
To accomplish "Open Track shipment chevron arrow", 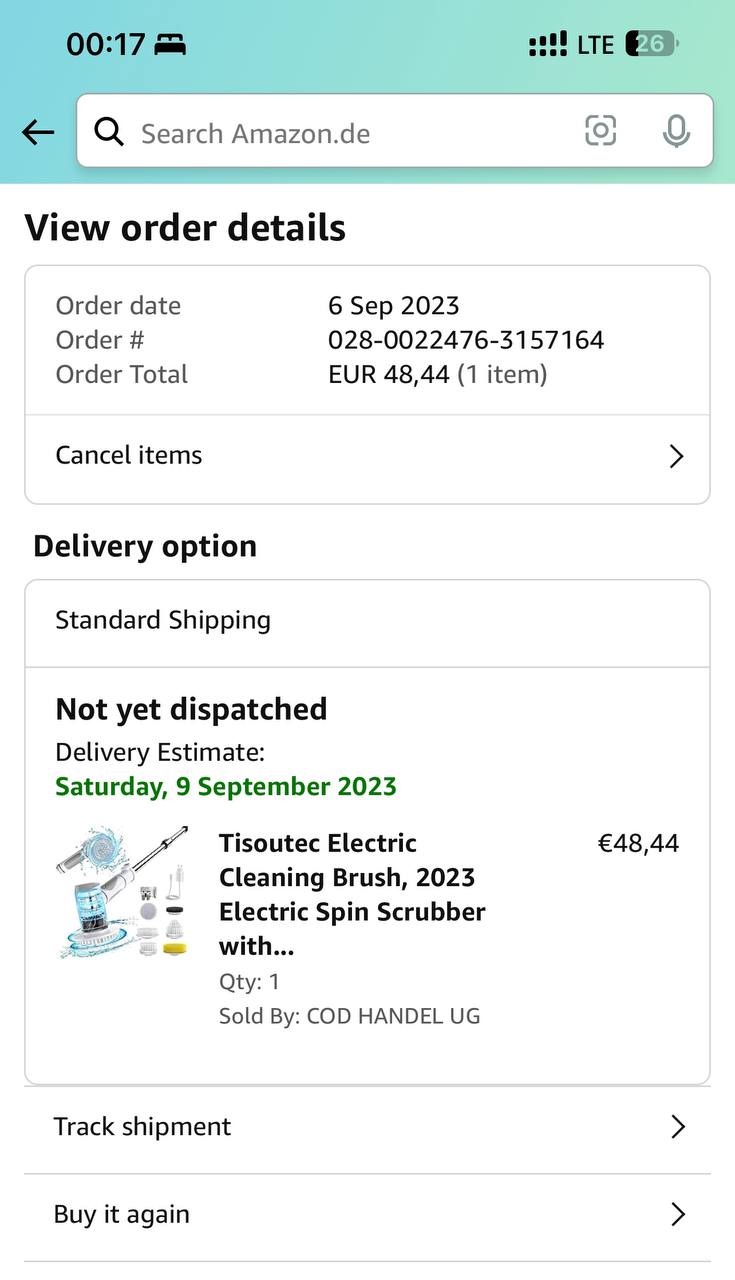I will point(677,1127).
